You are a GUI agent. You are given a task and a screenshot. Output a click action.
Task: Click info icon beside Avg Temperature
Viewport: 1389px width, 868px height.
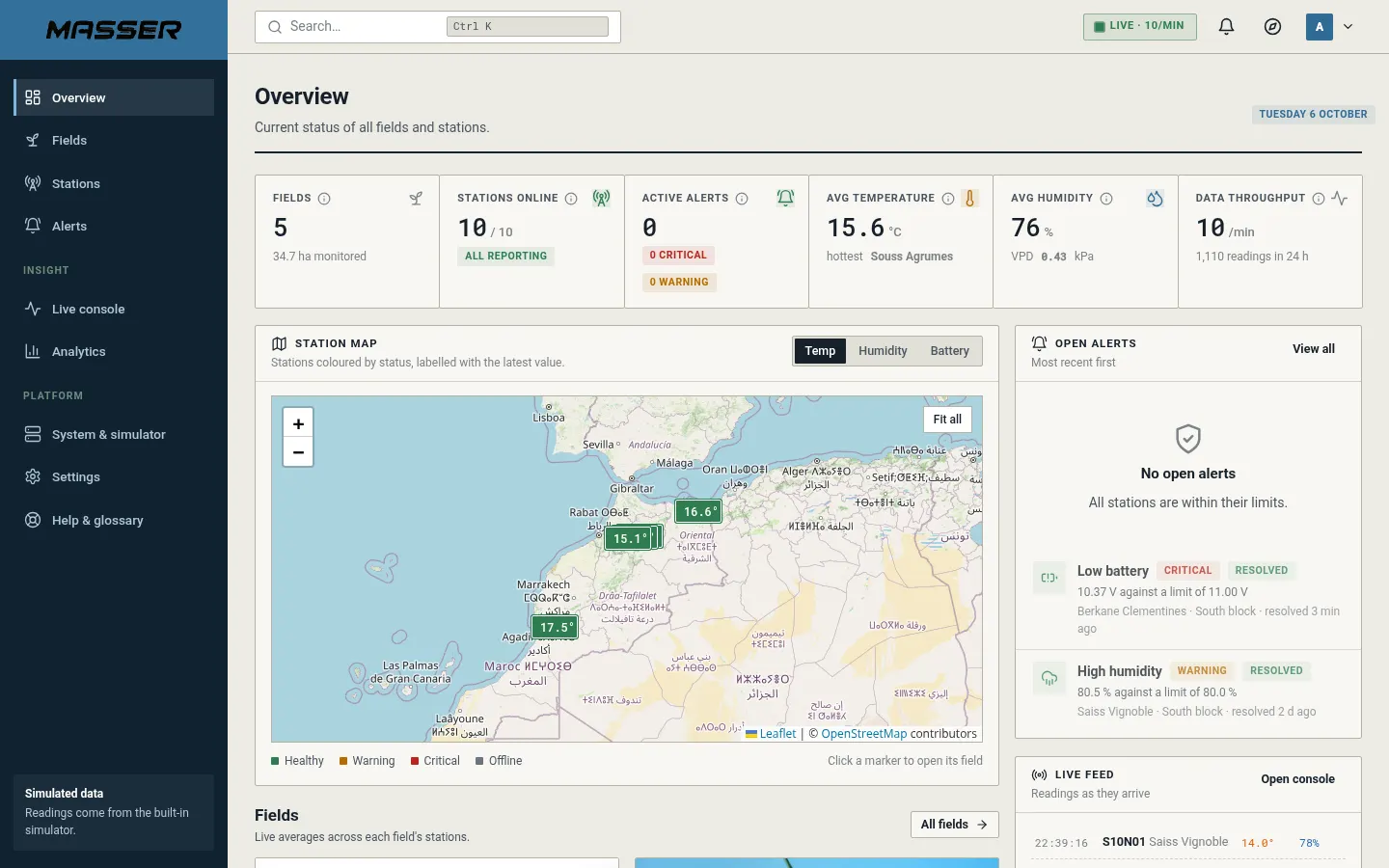click(948, 199)
